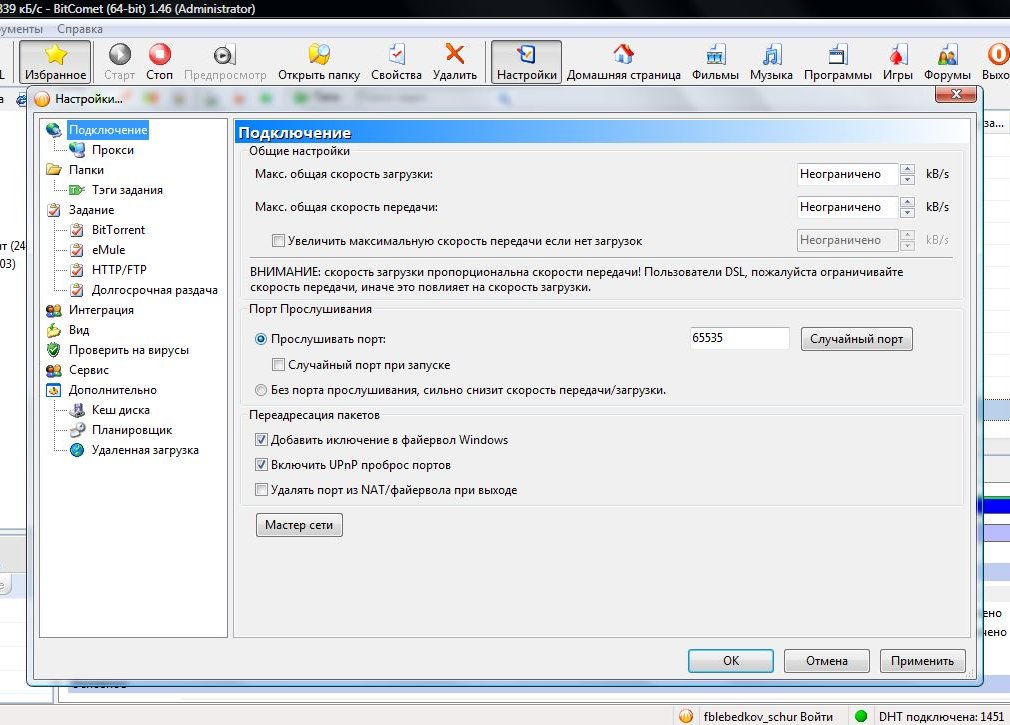This screenshot has width=1010, height=725.
Task: Select Задание in the settings tree
Action: 91,210
